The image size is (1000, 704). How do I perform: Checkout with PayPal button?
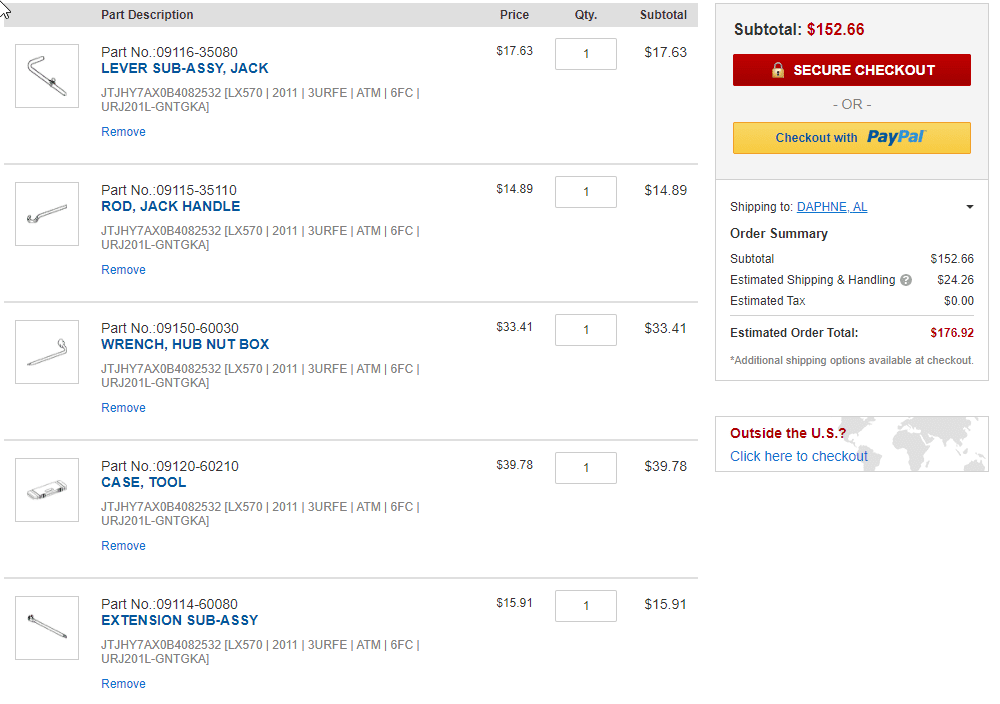[851, 138]
